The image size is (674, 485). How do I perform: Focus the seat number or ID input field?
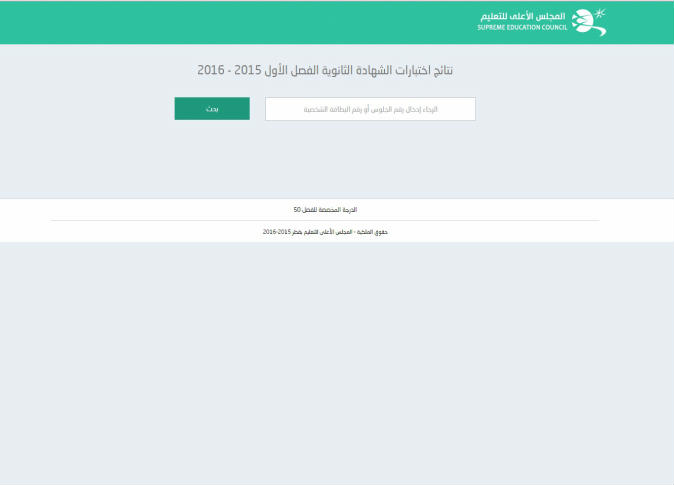370,109
